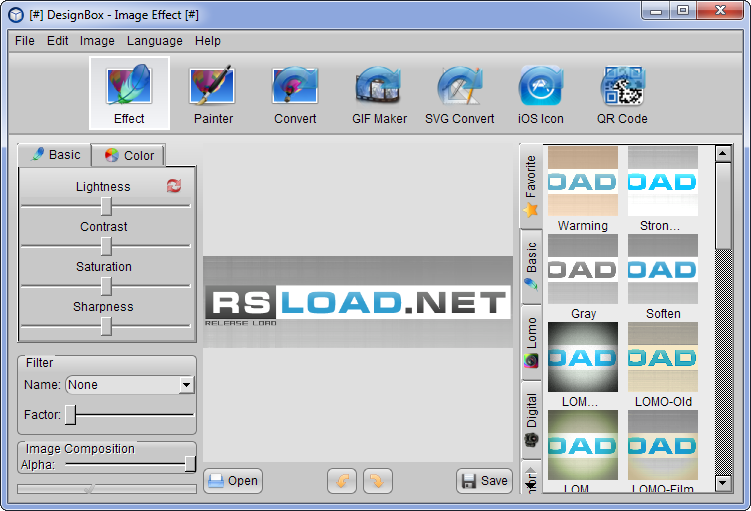
Task: Open the Digital effects side tab
Action: 531,419
